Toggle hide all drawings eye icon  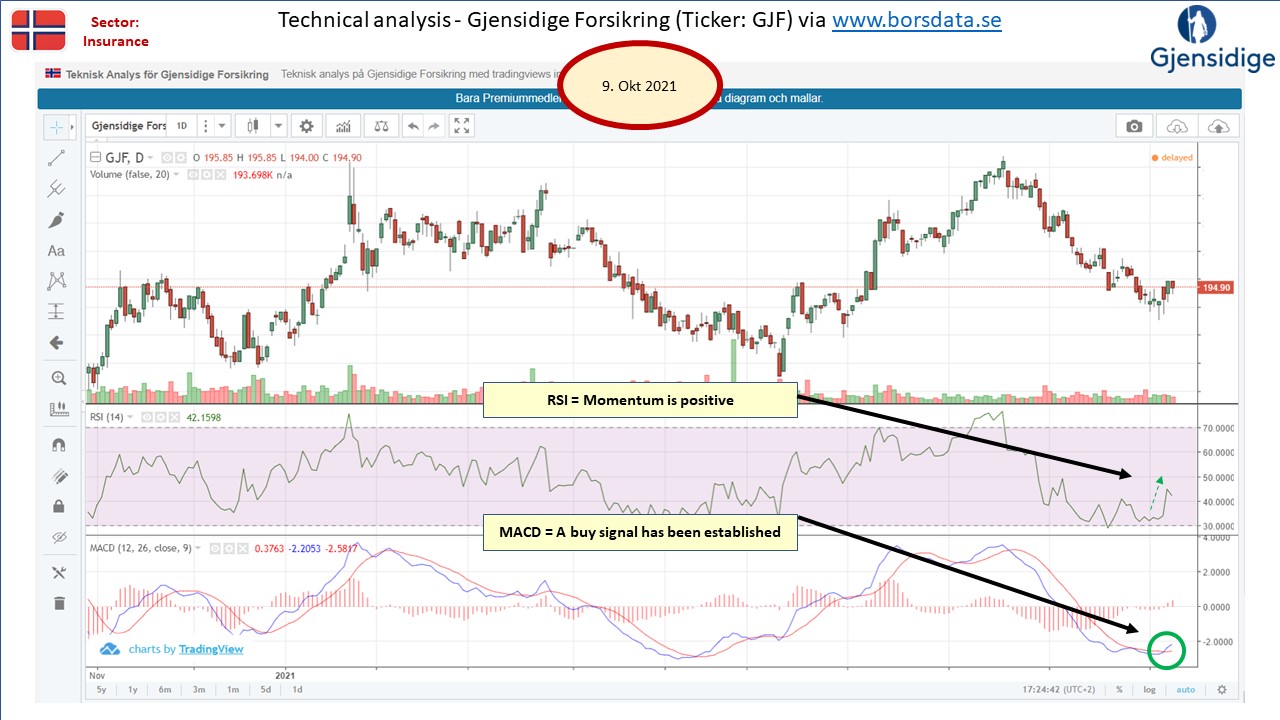pyautogui.click(x=57, y=537)
